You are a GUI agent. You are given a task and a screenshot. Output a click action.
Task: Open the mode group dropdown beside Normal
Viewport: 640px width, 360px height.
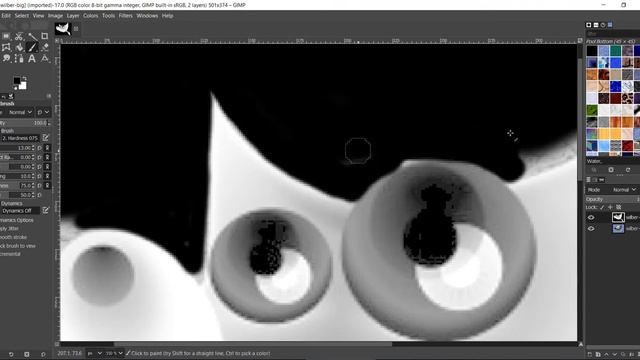[43, 112]
